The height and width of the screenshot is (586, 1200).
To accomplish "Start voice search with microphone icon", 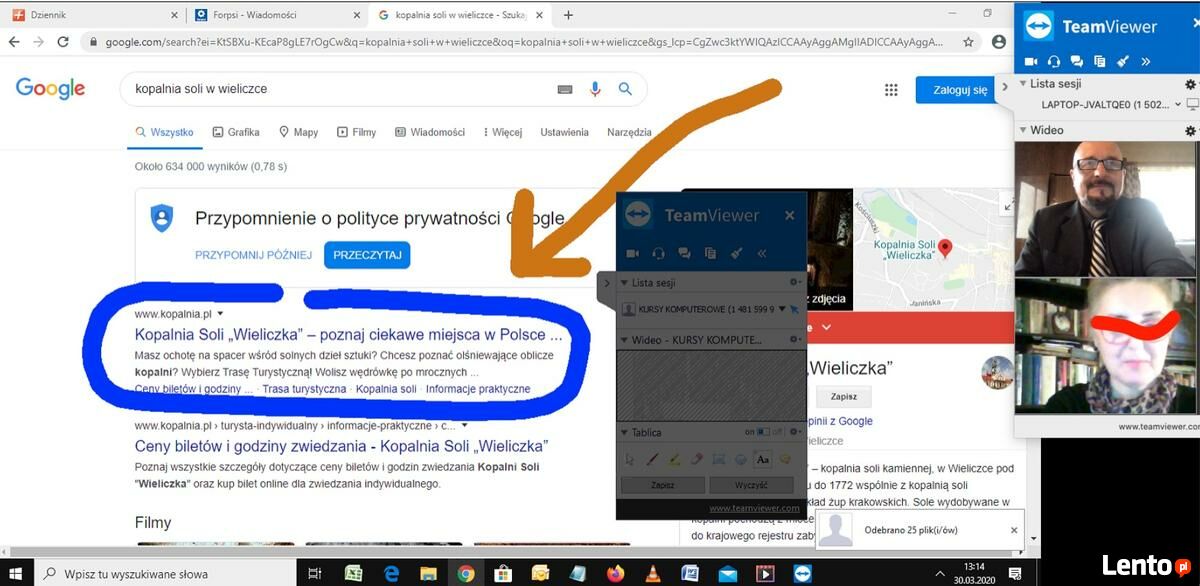I will coord(596,89).
